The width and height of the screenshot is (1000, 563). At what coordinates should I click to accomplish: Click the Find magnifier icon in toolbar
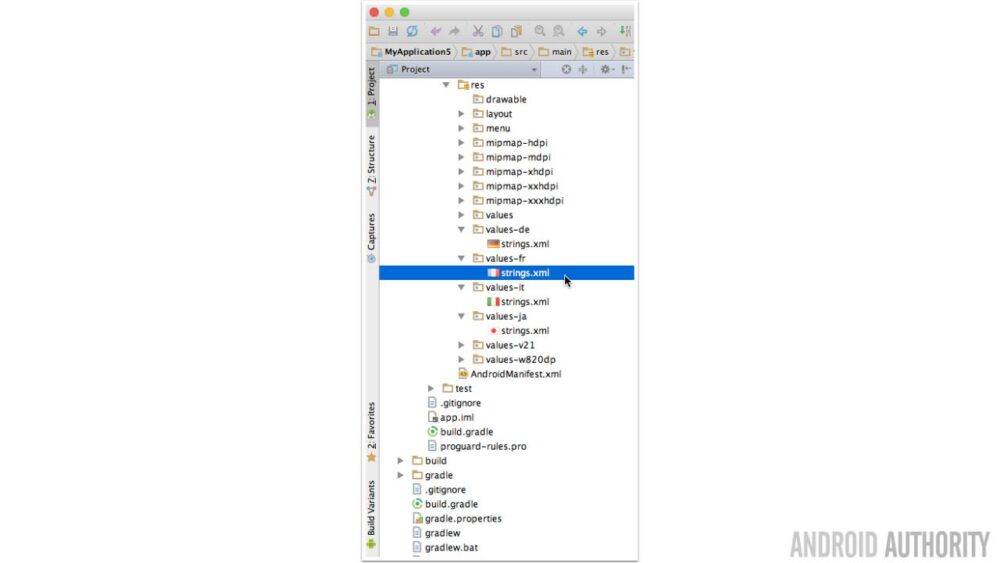point(540,31)
